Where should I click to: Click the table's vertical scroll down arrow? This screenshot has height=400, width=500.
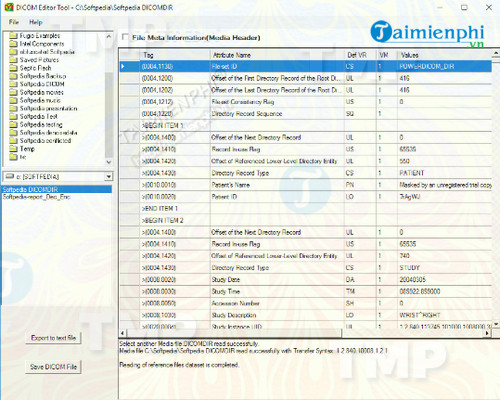[x=496, y=324]
